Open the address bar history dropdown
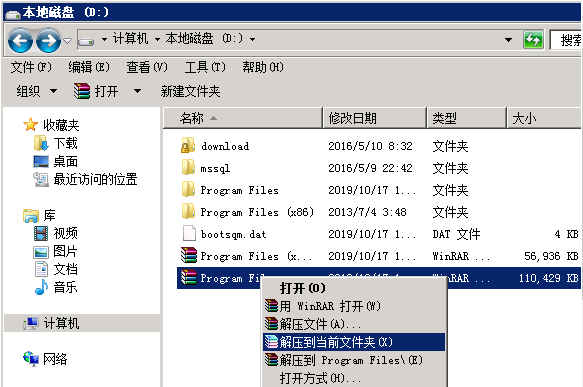 tap(508, 39)
